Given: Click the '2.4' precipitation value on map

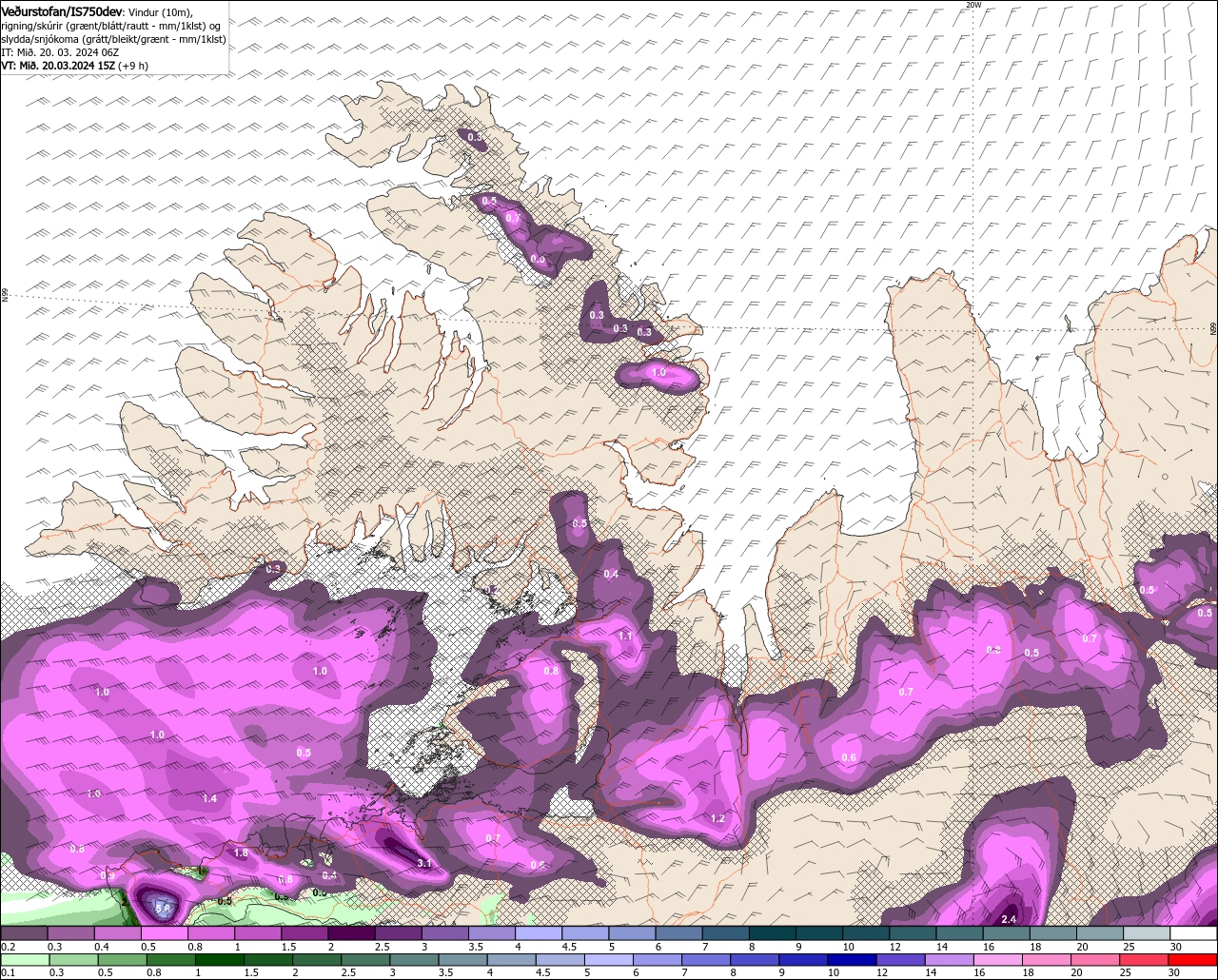Looking at the screenshot, I should (x=1010, y=919).
